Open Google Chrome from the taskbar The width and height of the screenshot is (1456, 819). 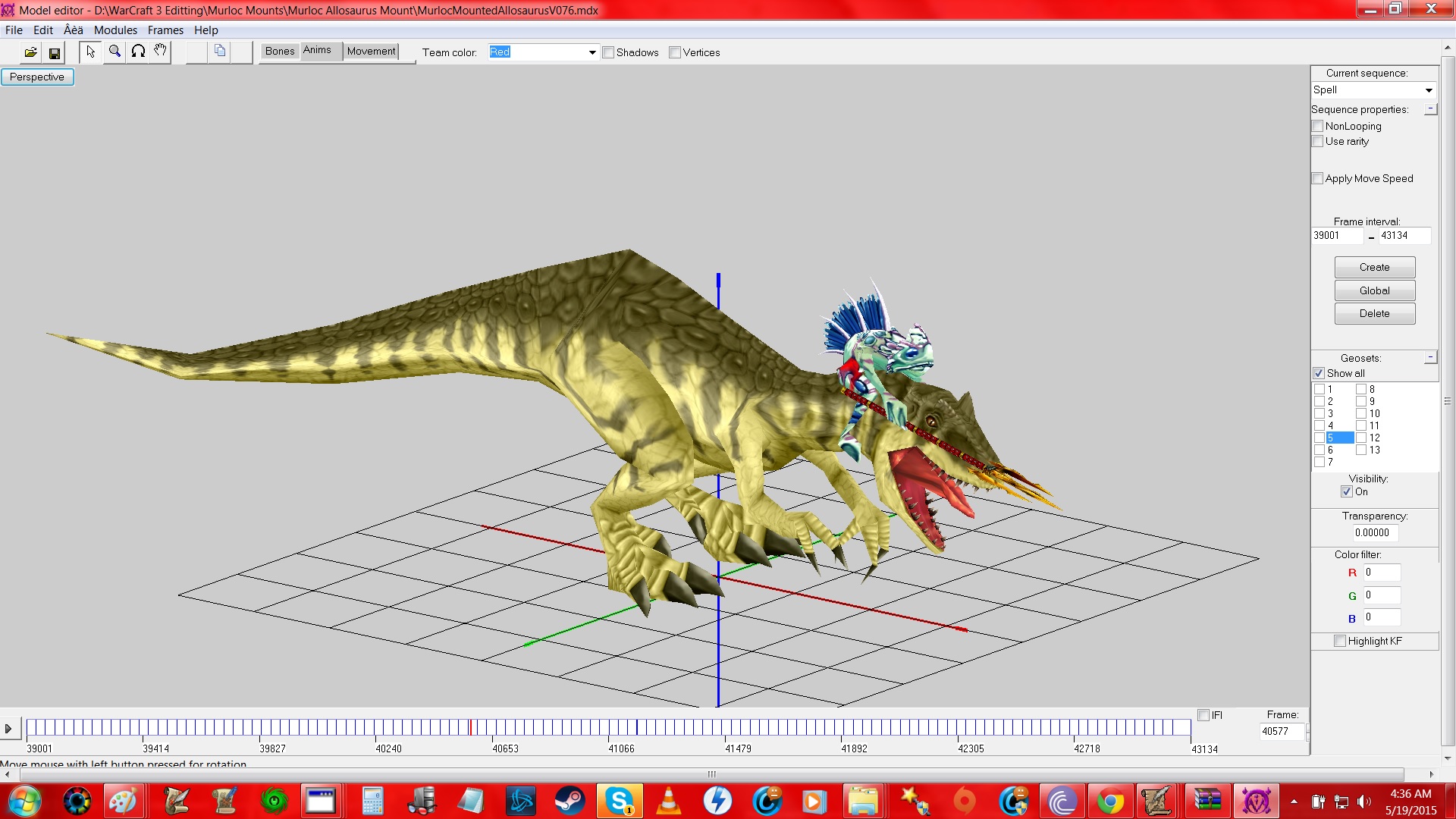(1110, 801)
